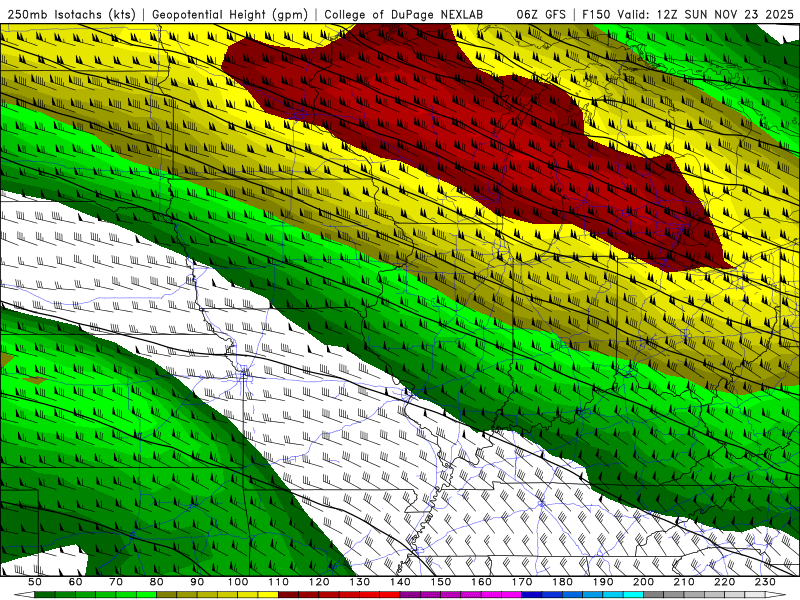Click the 70 value on color scale
Screen dimensions: 800x600
[116, 582]
